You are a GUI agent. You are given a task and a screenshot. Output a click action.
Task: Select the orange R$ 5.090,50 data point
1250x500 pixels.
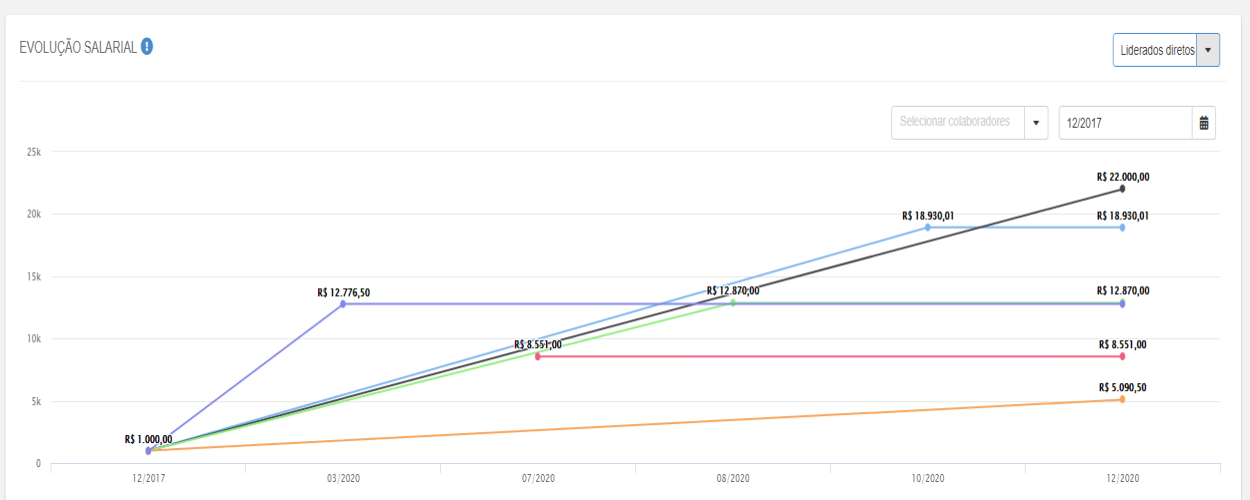click(x=1122, y=399)
